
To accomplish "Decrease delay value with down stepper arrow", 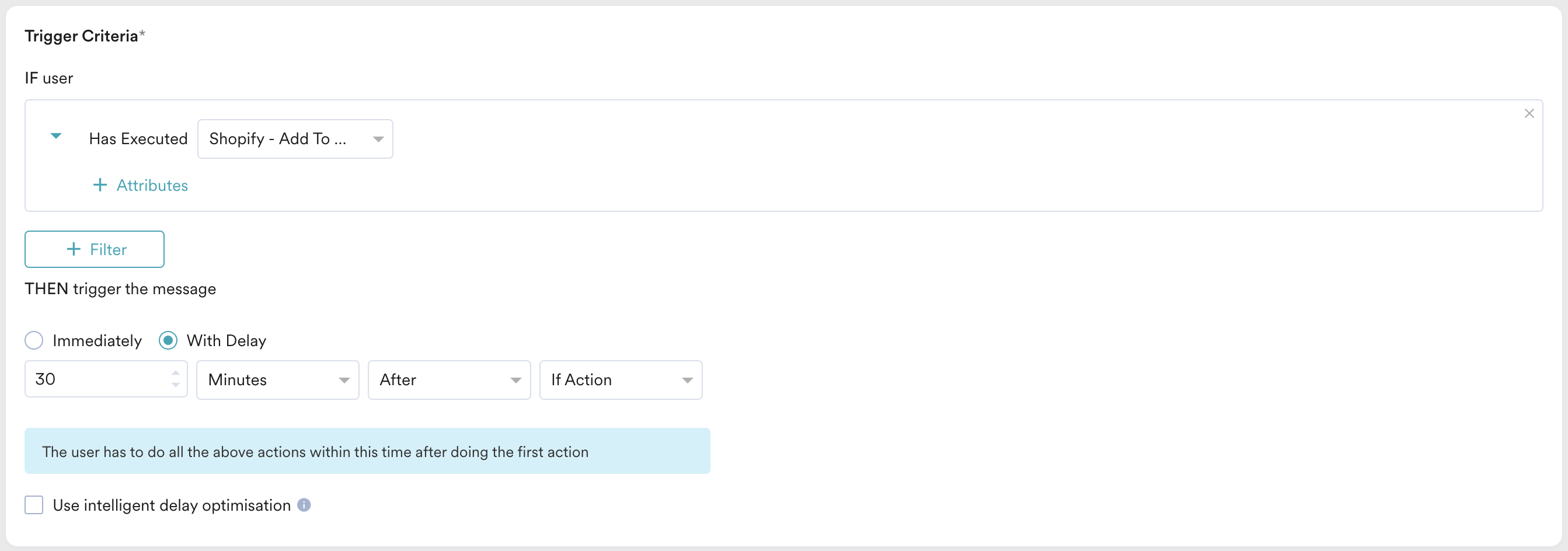I will pyautogui.click(x=175, y=385).
